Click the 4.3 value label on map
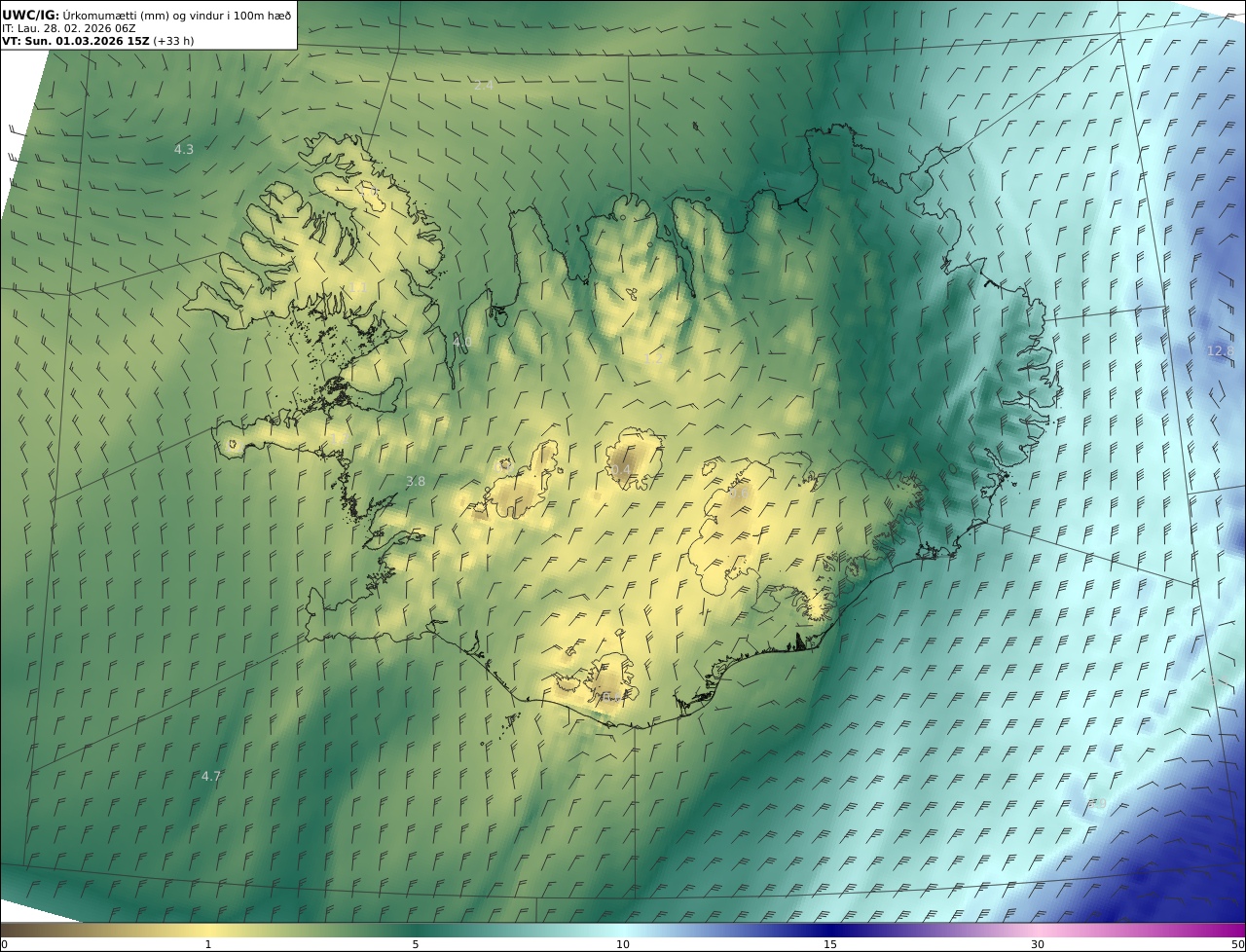The image size is (1246, 952). click(184, 149)
